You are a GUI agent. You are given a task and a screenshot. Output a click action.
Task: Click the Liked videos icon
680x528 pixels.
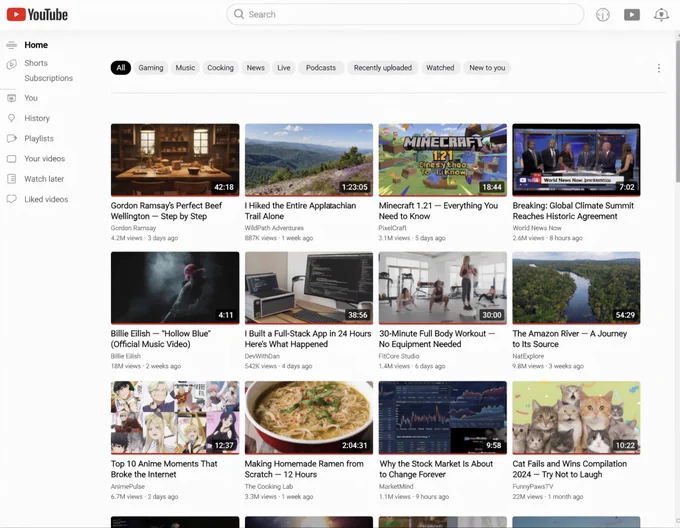pyautogui.click(x=12, y=199)
